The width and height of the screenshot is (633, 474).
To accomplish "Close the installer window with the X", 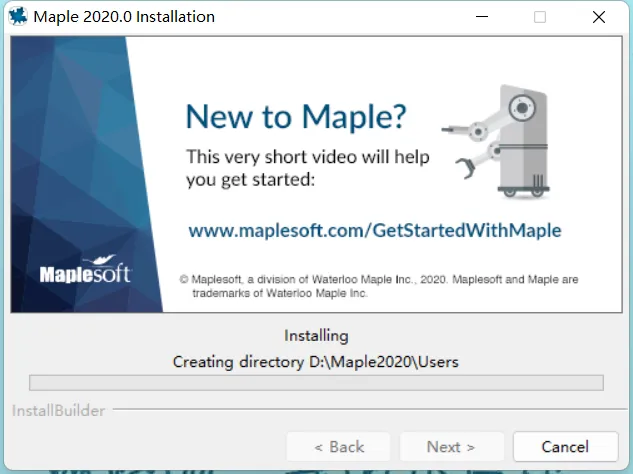I will click(x=599, y=17).
